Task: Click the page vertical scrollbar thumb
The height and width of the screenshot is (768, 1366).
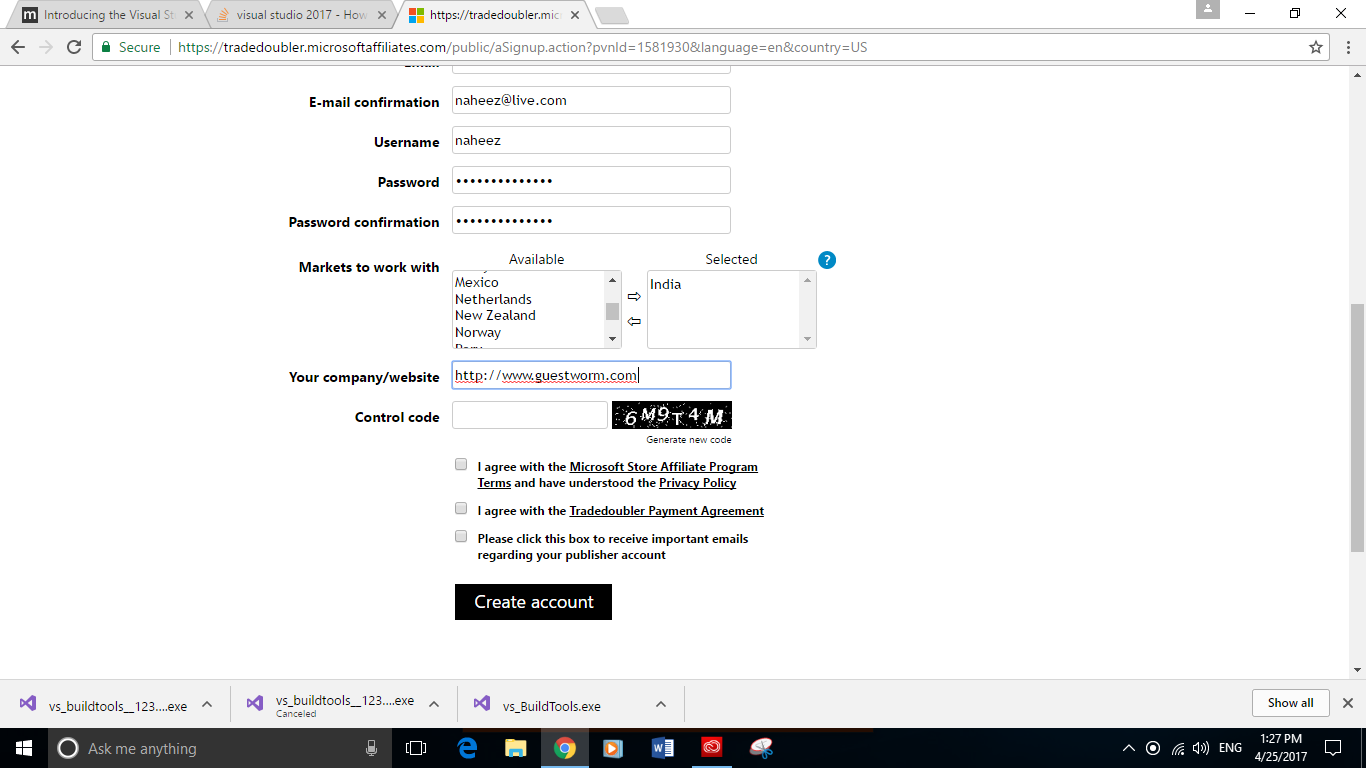Action: click(x=1357, y=427)
